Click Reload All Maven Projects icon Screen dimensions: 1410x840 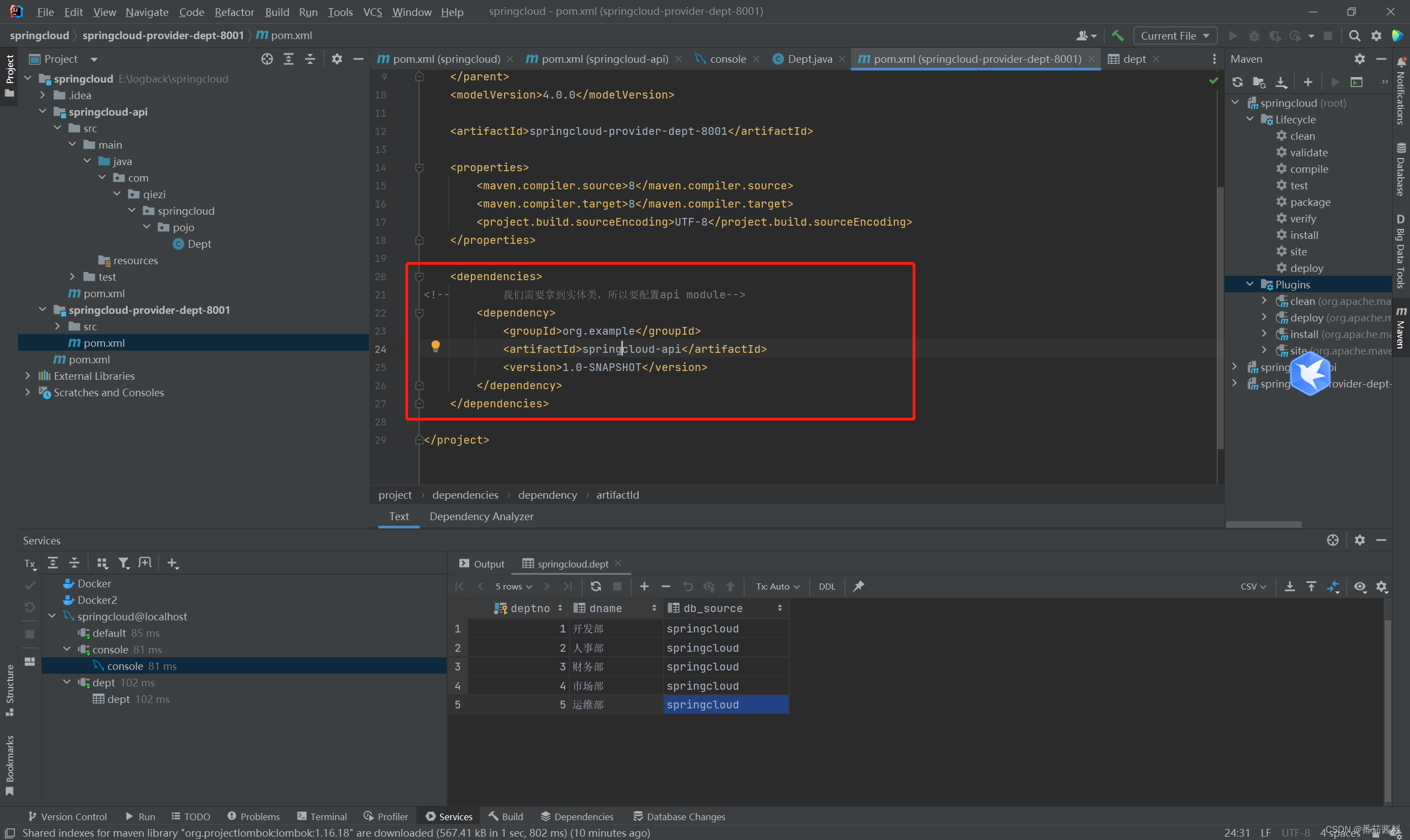[x=1237, y=82]
